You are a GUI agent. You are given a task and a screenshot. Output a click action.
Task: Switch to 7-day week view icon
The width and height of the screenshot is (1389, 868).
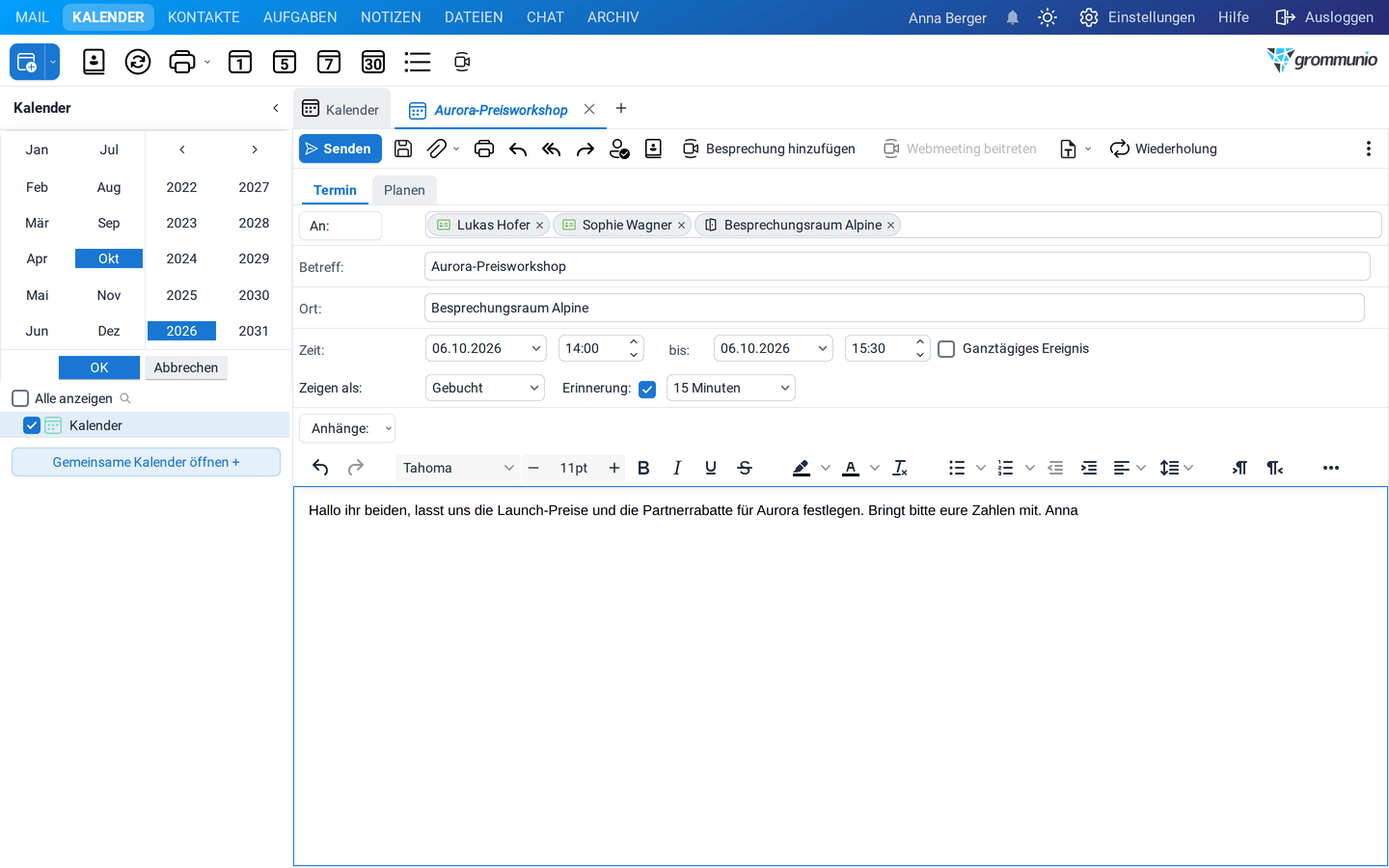[x=329, y=62]
